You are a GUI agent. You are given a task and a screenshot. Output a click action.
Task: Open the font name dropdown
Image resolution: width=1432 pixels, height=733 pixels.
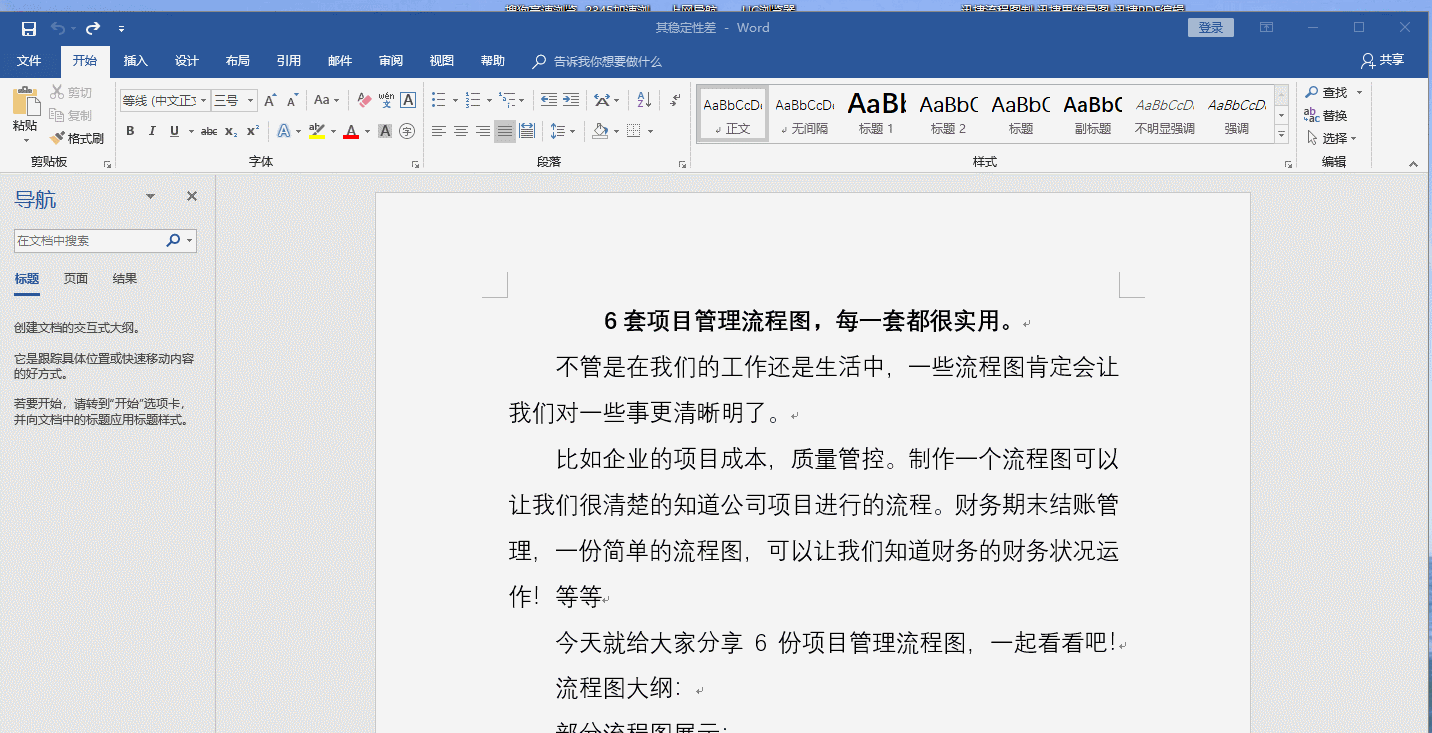204,101
